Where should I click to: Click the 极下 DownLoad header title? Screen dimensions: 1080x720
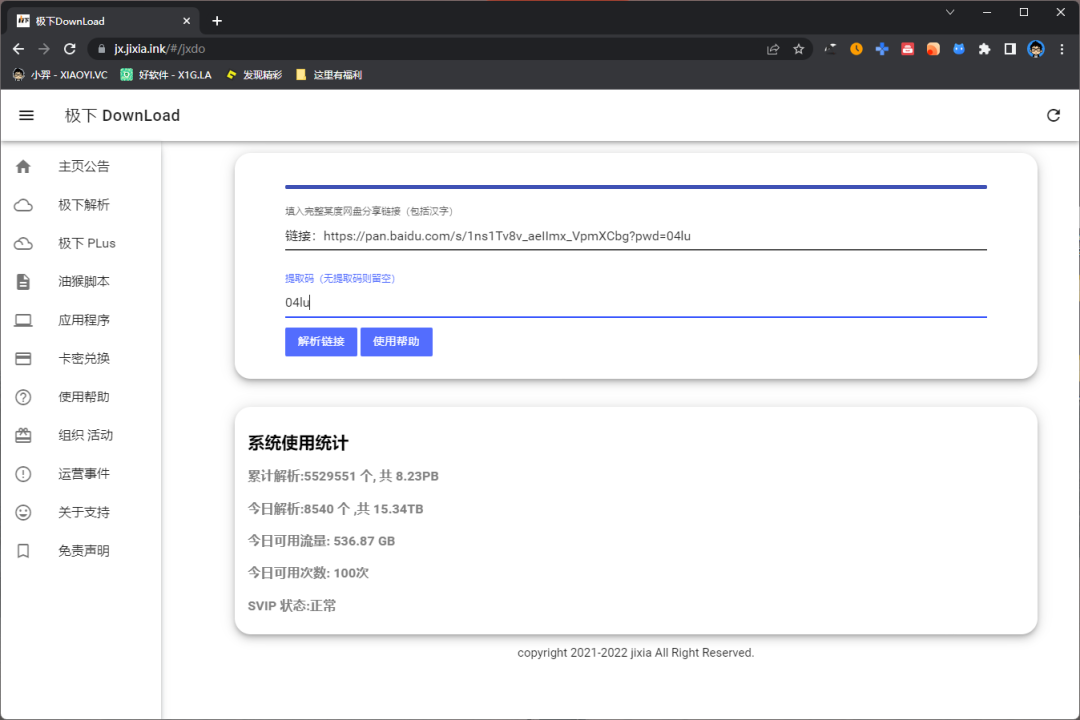tap(123, 115)
